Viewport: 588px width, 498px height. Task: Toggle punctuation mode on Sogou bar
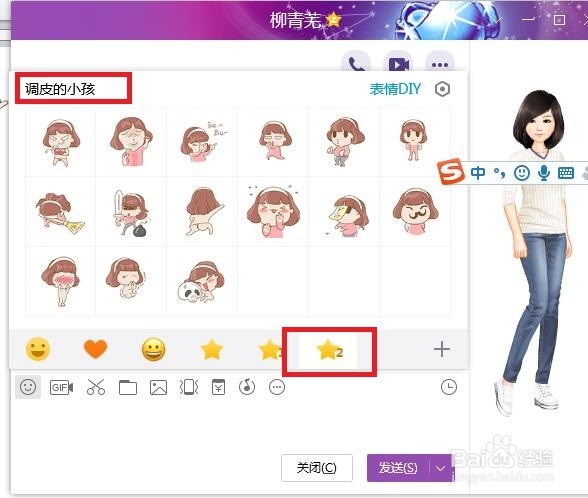pyautogui.click(x=499, y=173)
